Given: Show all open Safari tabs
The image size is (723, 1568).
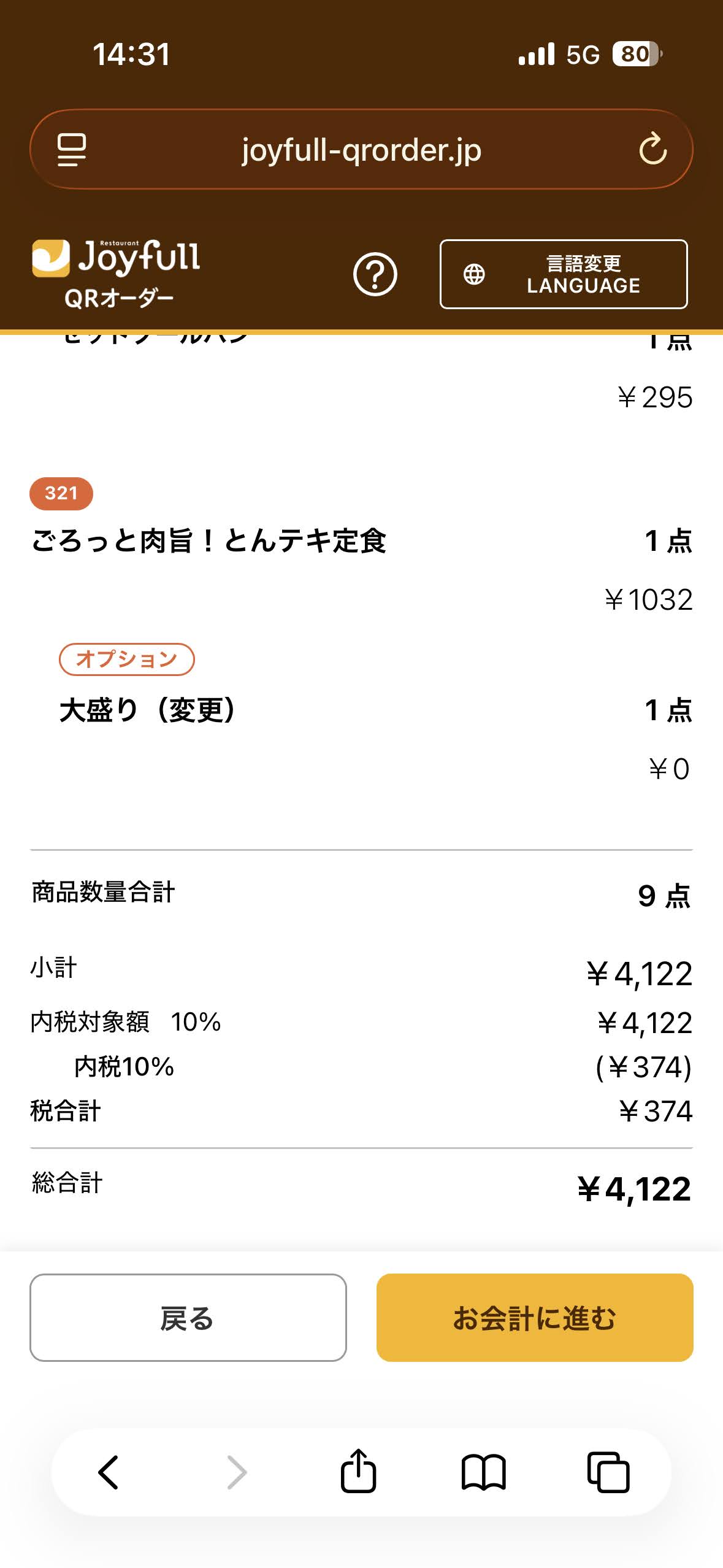Looking at the screenshot, I should point(608,1472).
